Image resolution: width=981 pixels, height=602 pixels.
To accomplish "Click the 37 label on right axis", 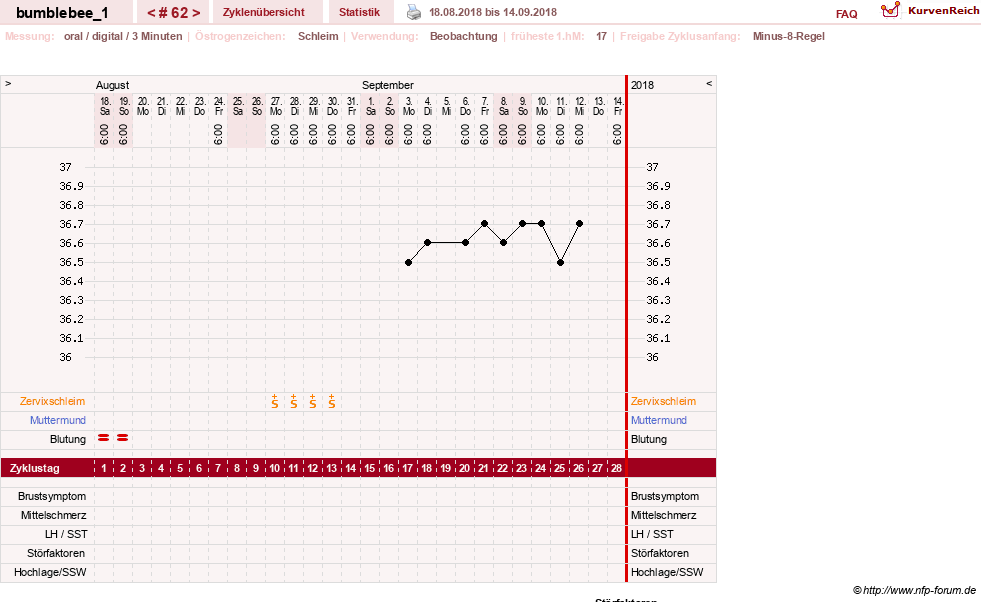I will click(x=652, y=167).
